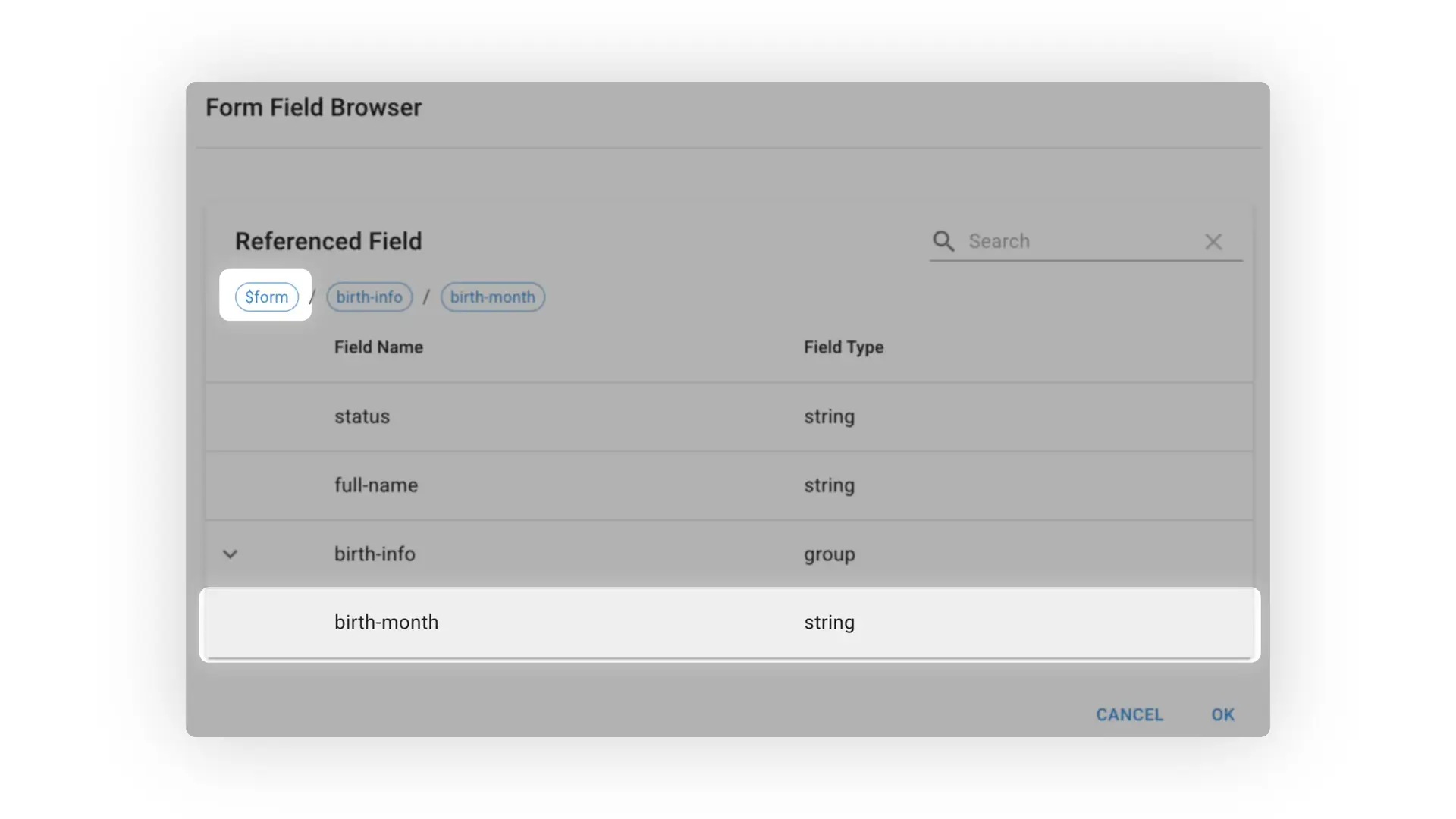
Task: Select string type next to birth-month
Action: 829,622
